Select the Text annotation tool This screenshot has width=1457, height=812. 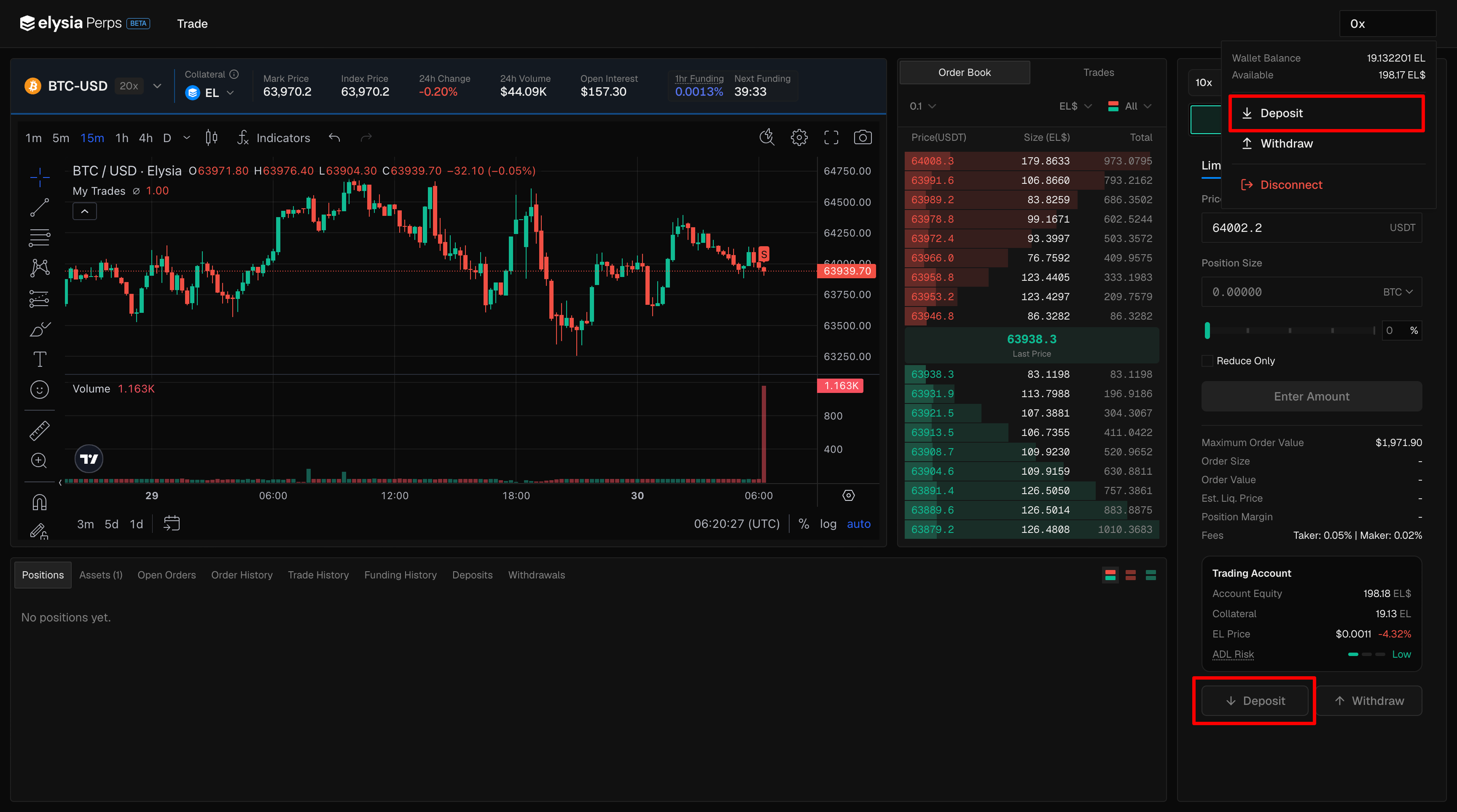[x=40, y=359]
